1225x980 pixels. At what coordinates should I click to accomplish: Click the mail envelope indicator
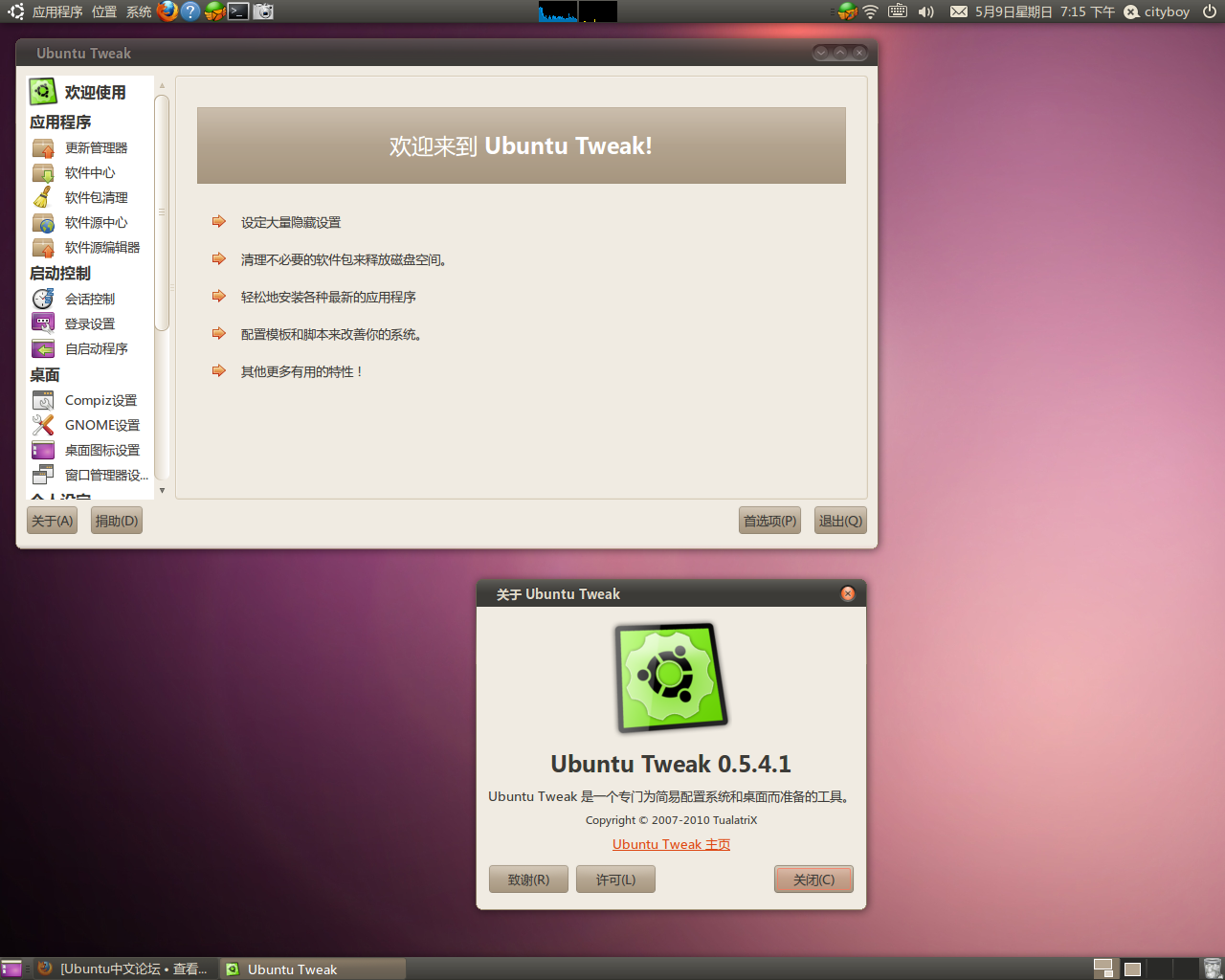point(958,11)
